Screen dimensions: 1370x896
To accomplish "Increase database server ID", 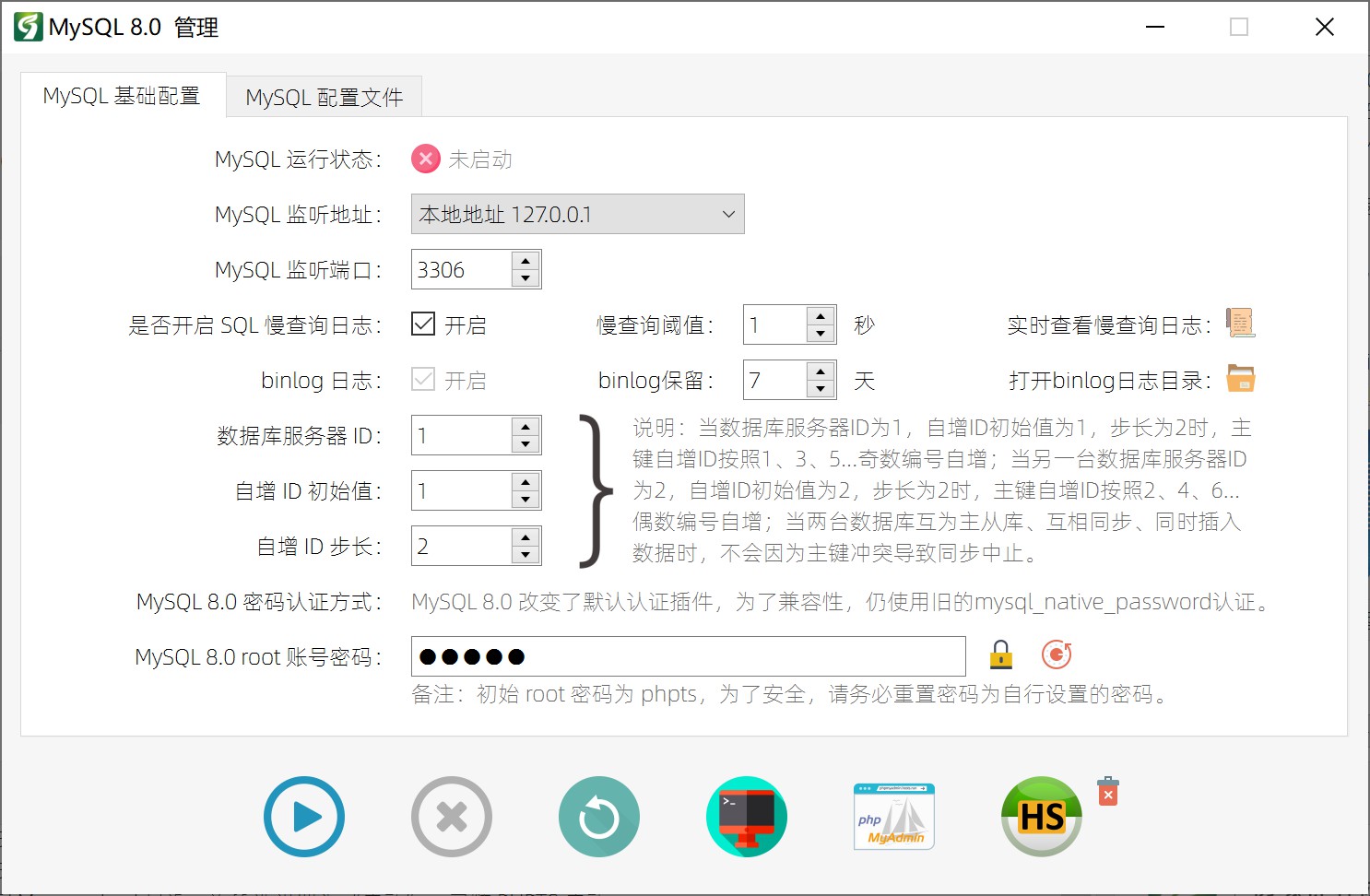I will point(526,427).
